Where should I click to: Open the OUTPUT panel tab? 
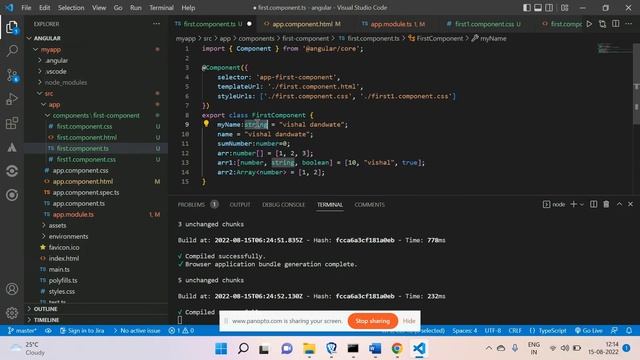click(x=240, y=204)
